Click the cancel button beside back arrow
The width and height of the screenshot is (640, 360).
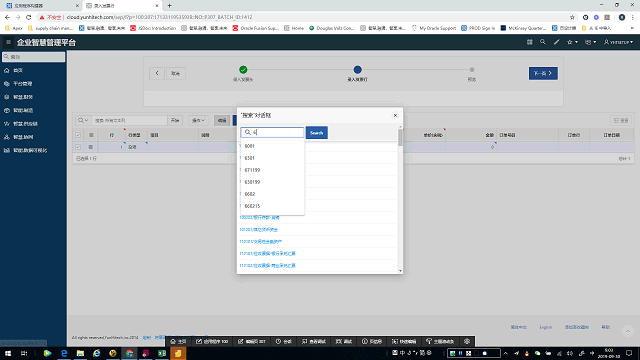click(176, 73)
